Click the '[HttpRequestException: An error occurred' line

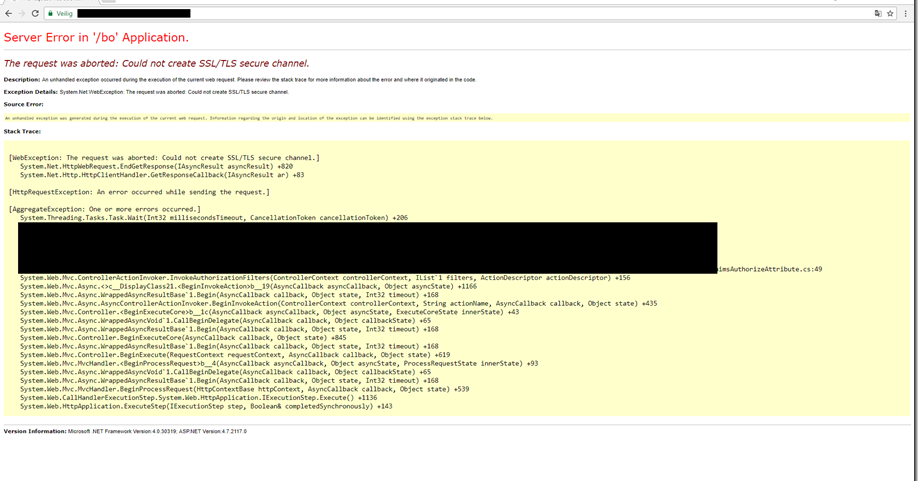[x=139, y=192]
